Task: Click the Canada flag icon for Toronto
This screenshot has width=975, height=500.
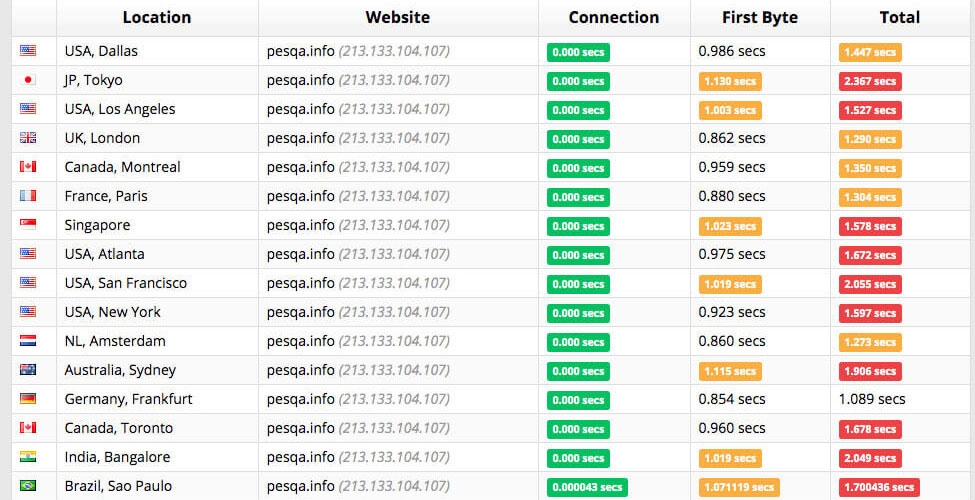Action: 27,428
